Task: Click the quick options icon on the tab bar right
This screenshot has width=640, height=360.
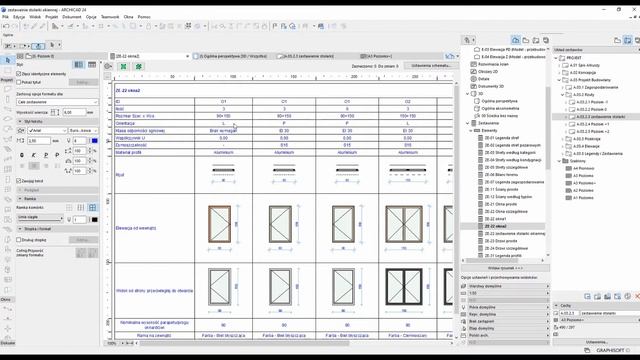Action: point(450,56)
